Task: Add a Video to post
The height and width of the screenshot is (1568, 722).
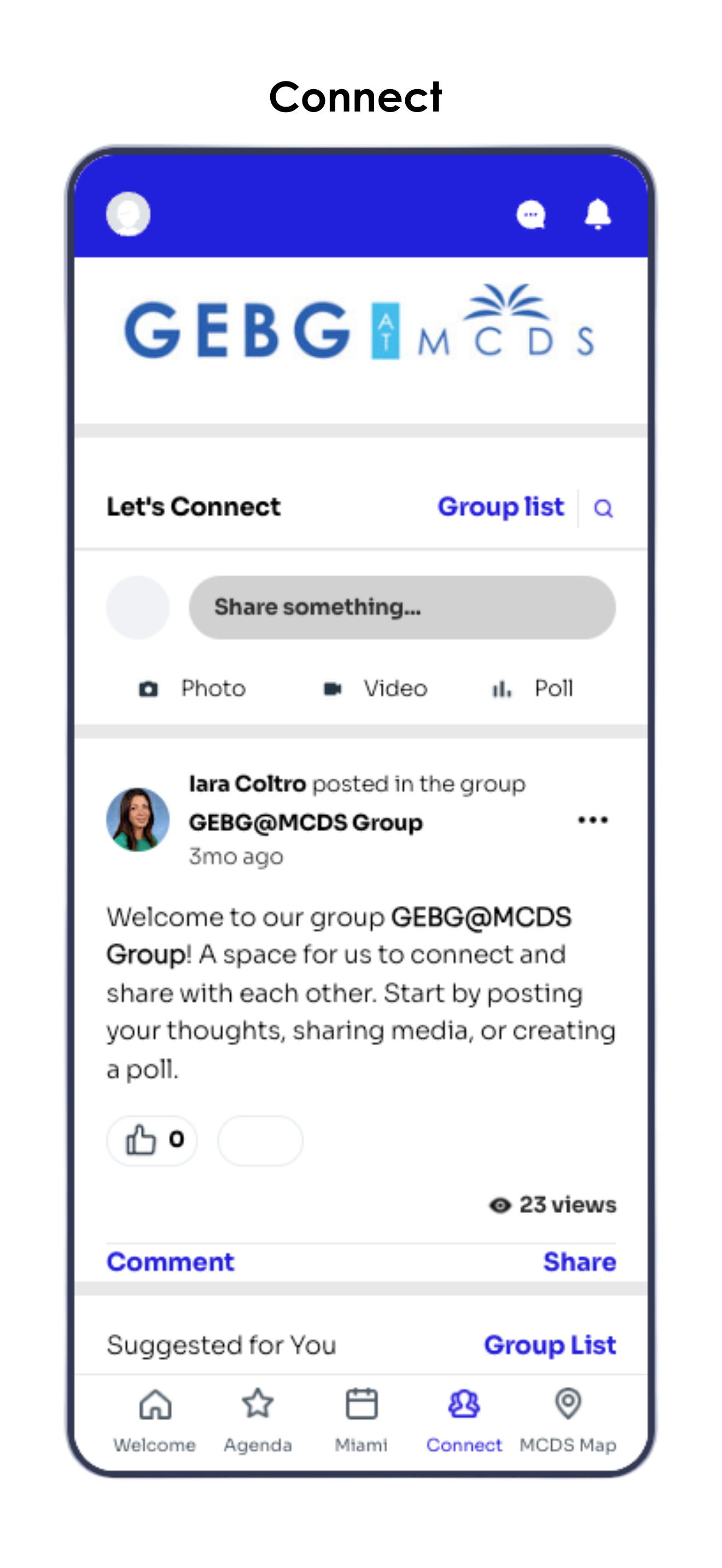Action: point(375,688)
